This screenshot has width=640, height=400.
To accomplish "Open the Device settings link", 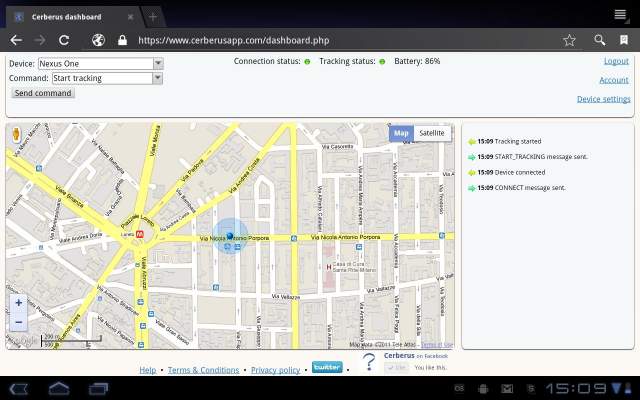I will (x=603, y=99).
